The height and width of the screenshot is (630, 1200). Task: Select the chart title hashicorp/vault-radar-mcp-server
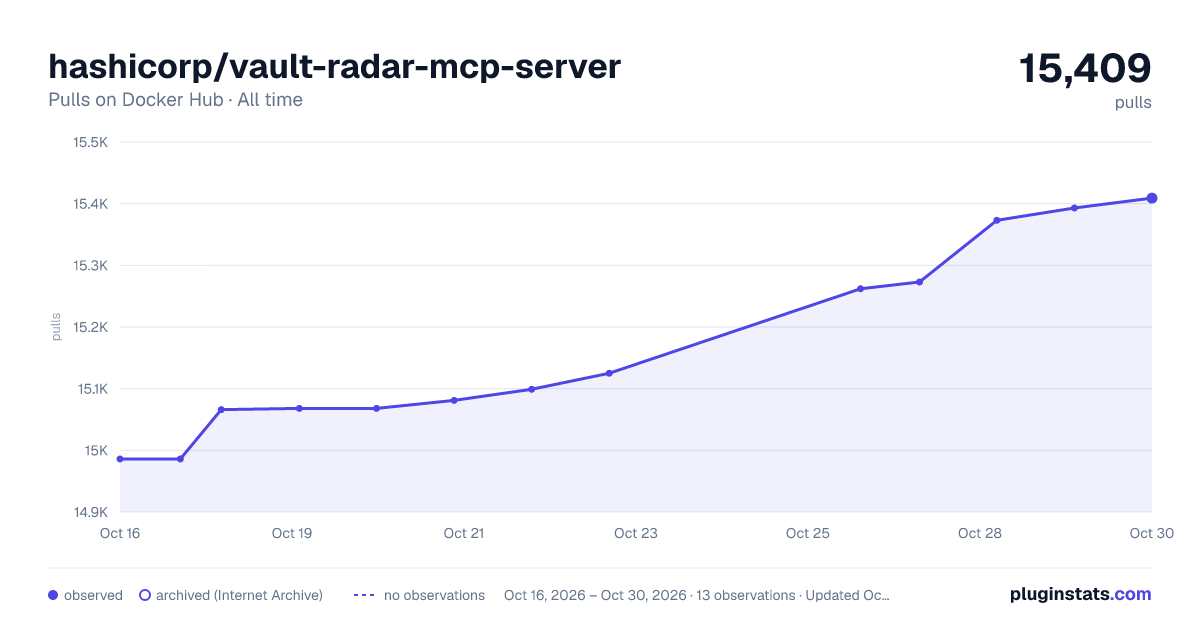pyautogui.click(x=335, y=66)
